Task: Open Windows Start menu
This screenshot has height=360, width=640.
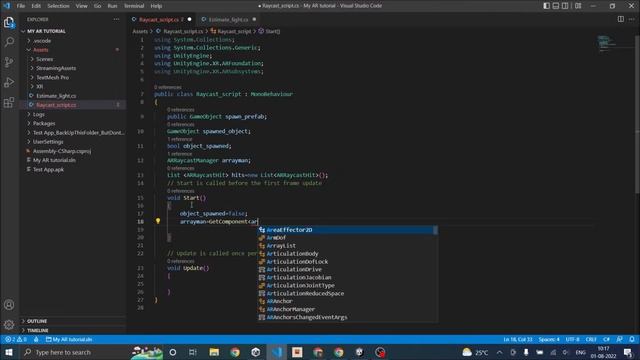Action: click(9, 352)
